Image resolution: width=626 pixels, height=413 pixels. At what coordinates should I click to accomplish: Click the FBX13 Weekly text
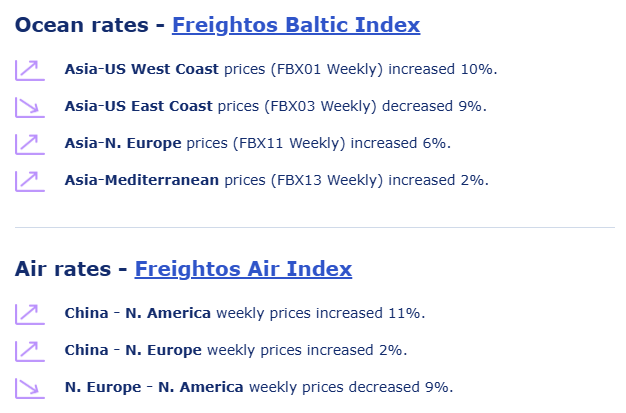[x=318, y=180]
